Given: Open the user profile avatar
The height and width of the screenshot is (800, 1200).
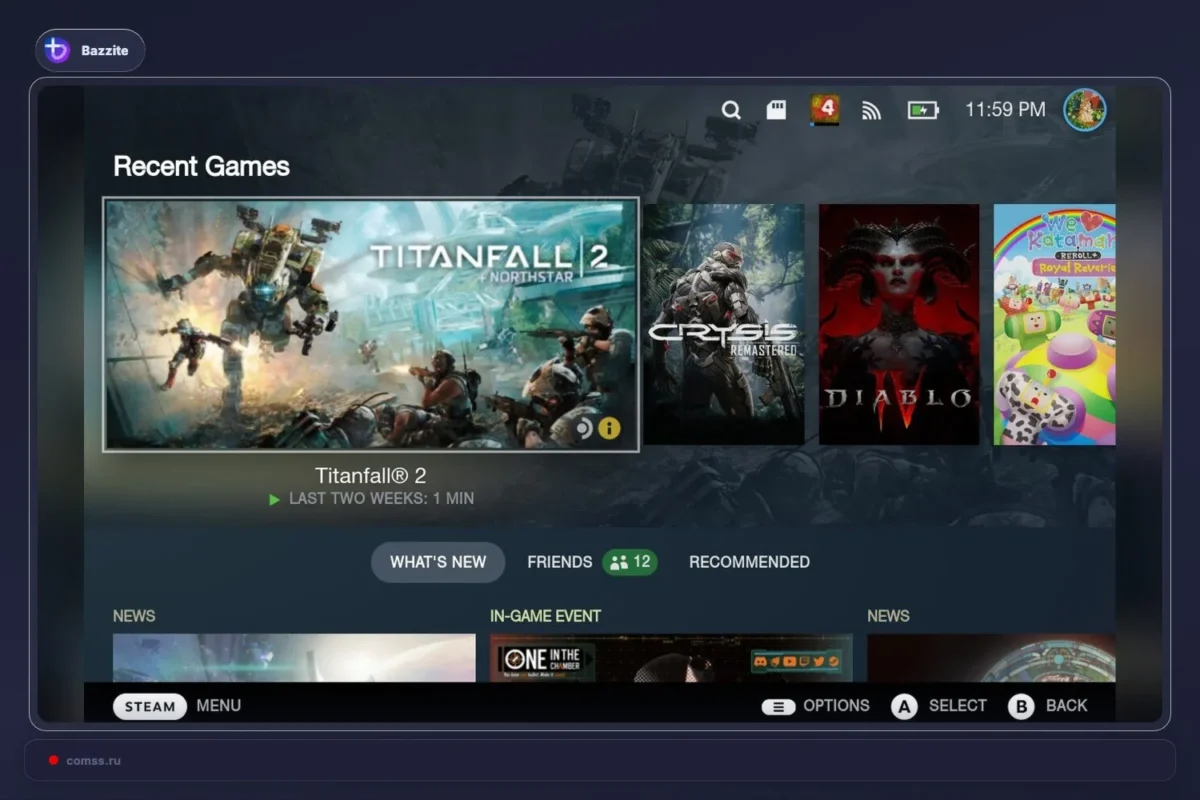Looking at the screenshot, I should (x=1085, y=110).
